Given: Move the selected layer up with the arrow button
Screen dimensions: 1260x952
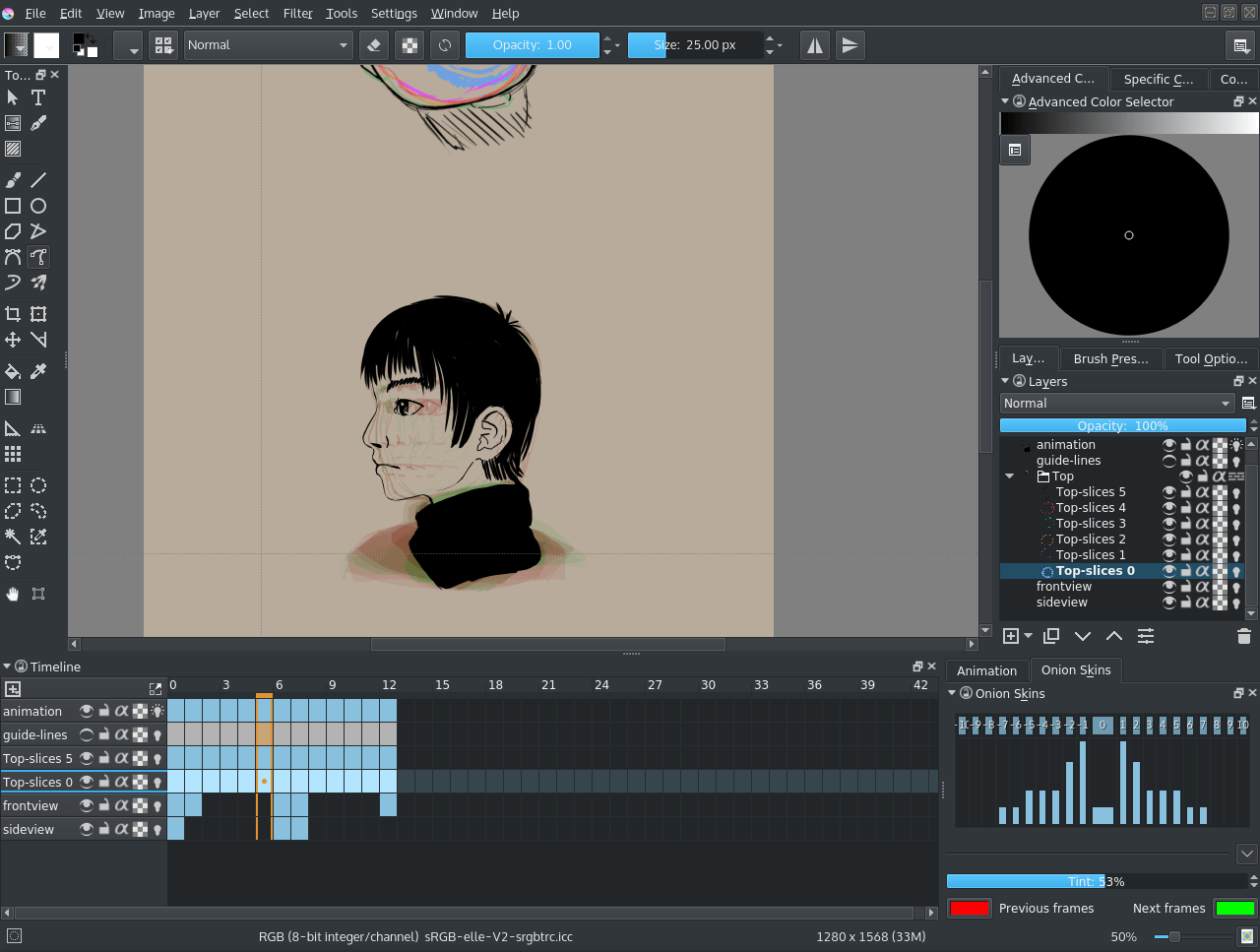Looking at the screenshot, I should click(1113, 636).
